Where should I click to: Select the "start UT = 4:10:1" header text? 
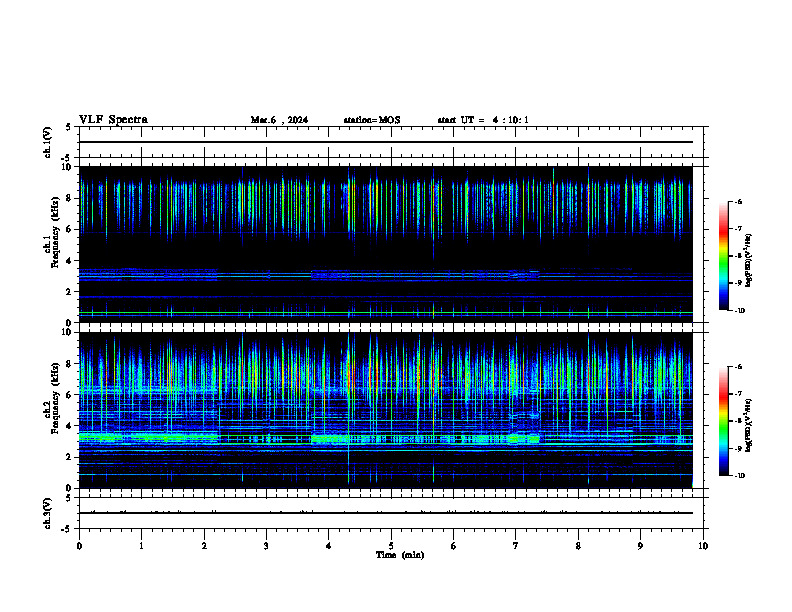tap(483, 120)
